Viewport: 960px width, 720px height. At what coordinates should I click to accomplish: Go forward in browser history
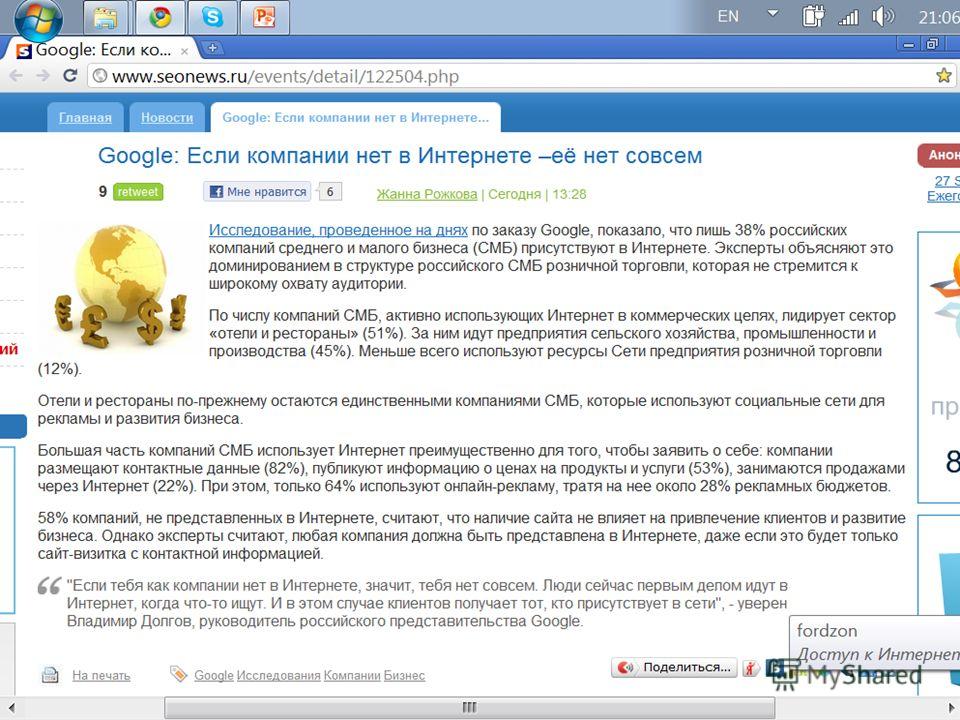(43, 75)
